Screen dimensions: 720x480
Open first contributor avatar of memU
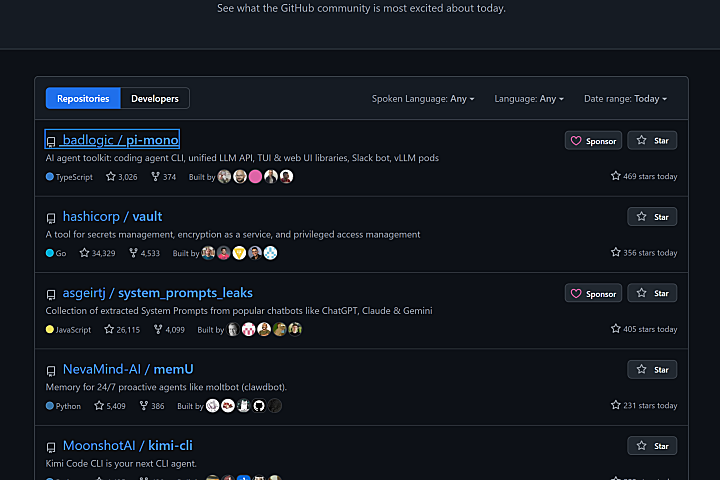point(213,406)
